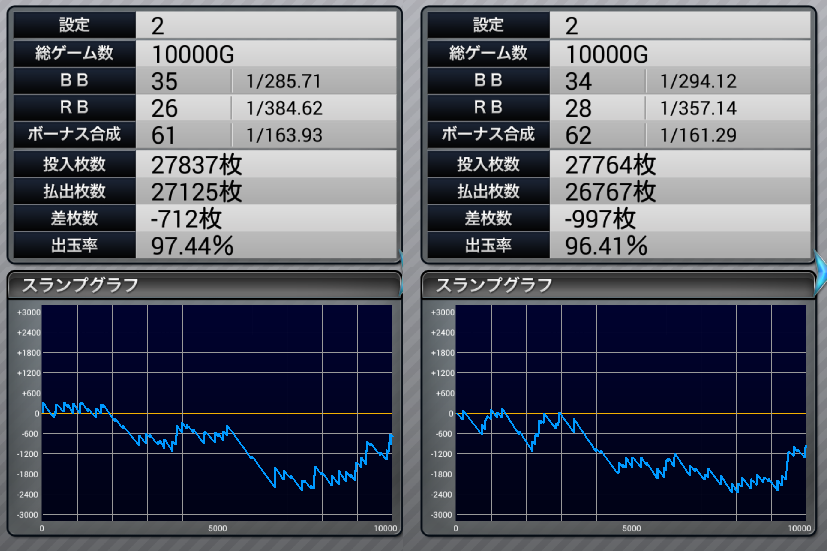Image resolution: width=827 pixels, height=551 pixels.
Task: Select the coin difference -712枚
Action: (186, 219)
